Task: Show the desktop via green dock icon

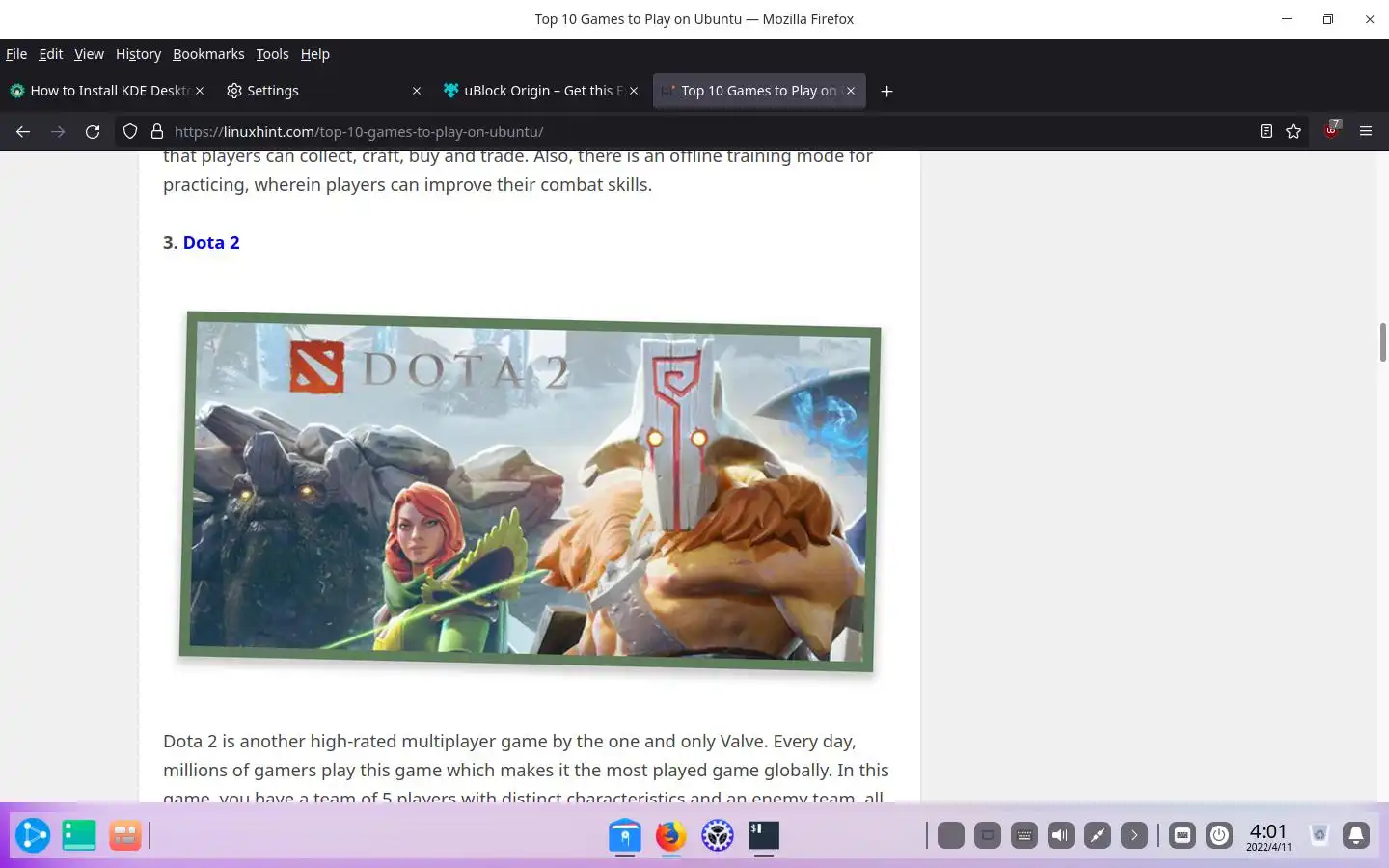Action: click(x=79, y=835)
